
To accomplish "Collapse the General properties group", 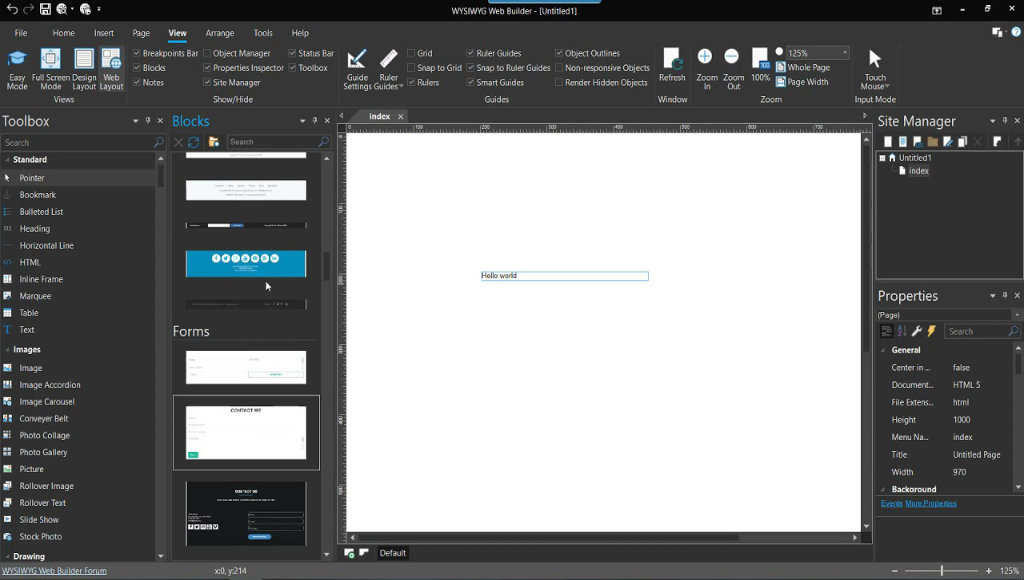I will pyautogui.click(x=884, y=350).
